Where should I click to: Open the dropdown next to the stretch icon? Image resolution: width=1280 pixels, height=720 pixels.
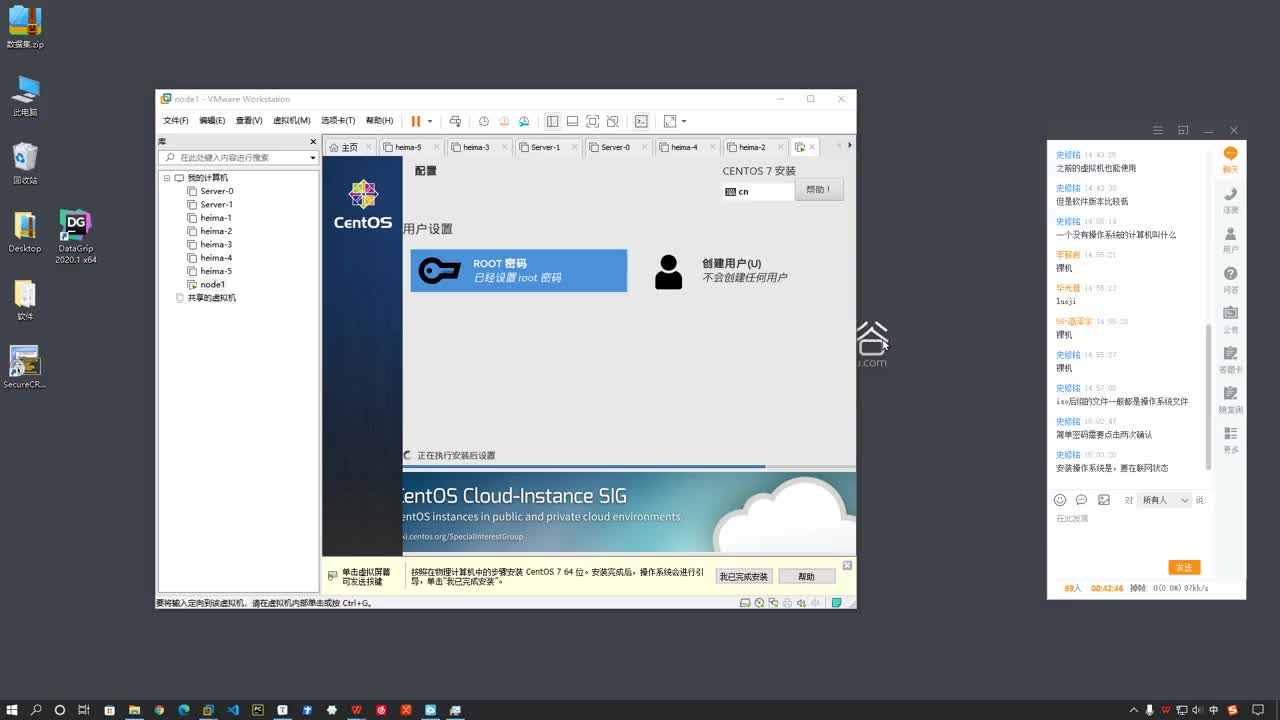tap(684, 121)
